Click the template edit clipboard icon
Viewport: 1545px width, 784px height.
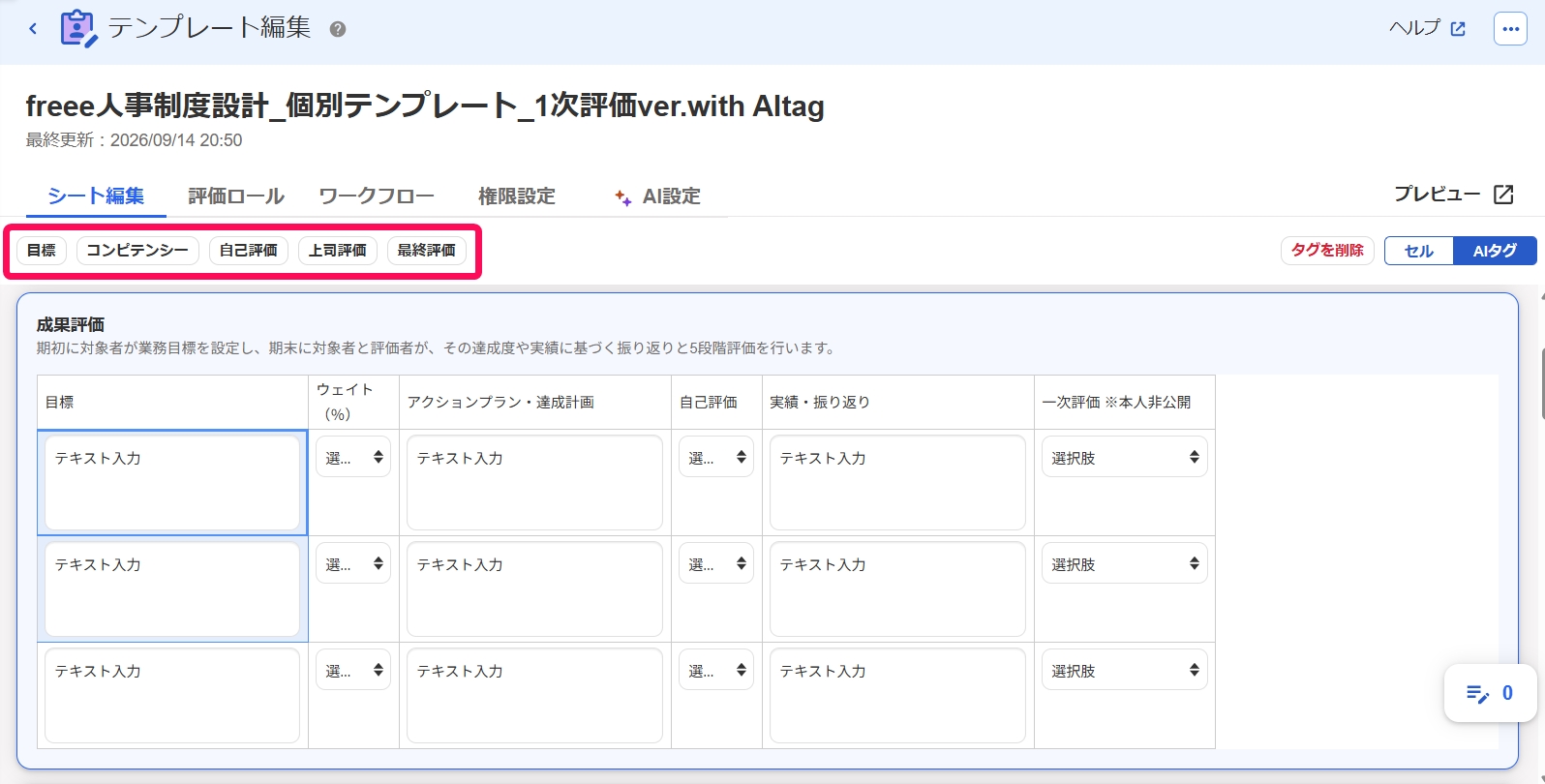coord(78,29)
